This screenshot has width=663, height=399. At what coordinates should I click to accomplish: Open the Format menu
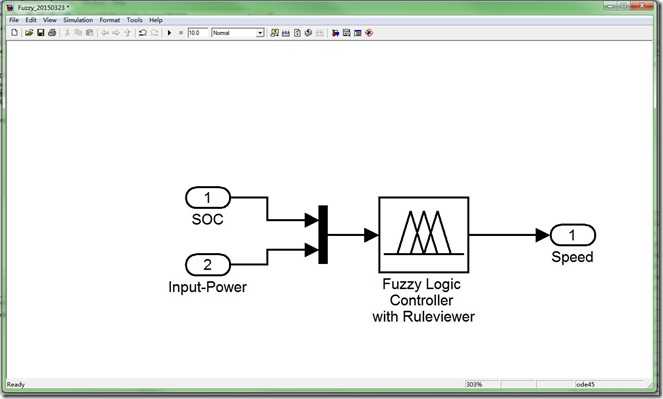110,20
